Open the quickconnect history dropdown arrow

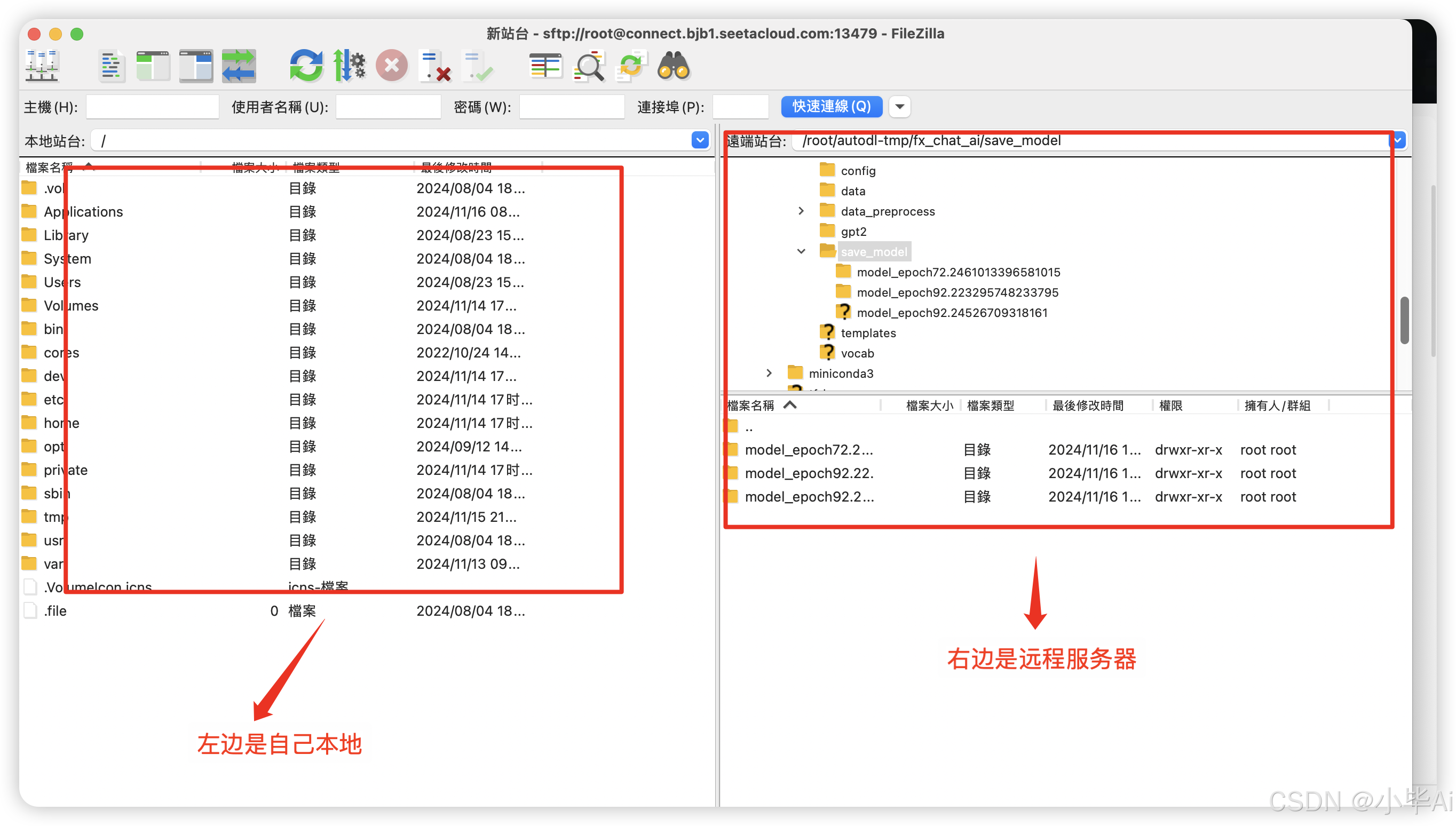(899, 107)
